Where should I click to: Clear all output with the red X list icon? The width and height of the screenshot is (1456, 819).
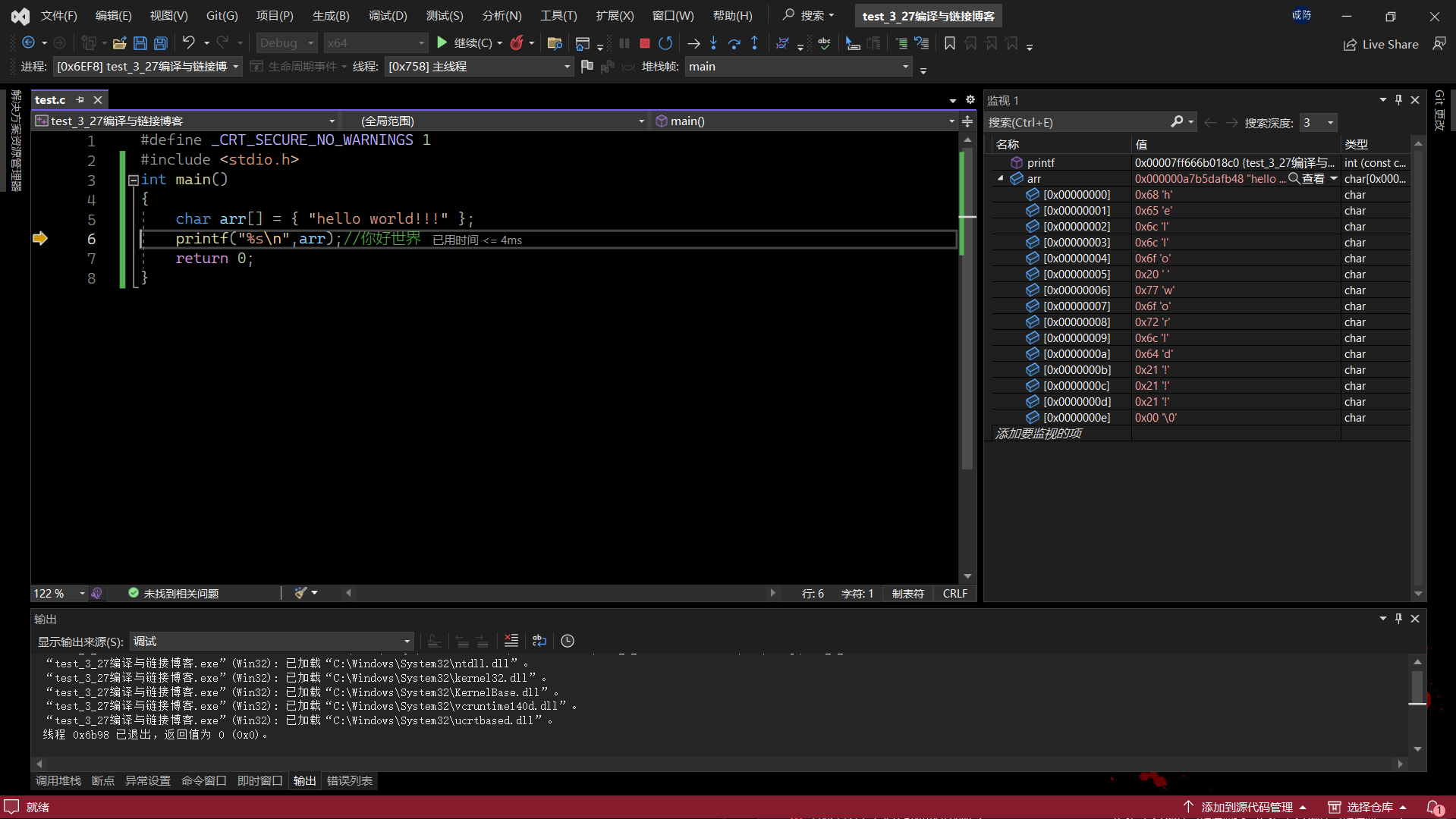(511, 641)
